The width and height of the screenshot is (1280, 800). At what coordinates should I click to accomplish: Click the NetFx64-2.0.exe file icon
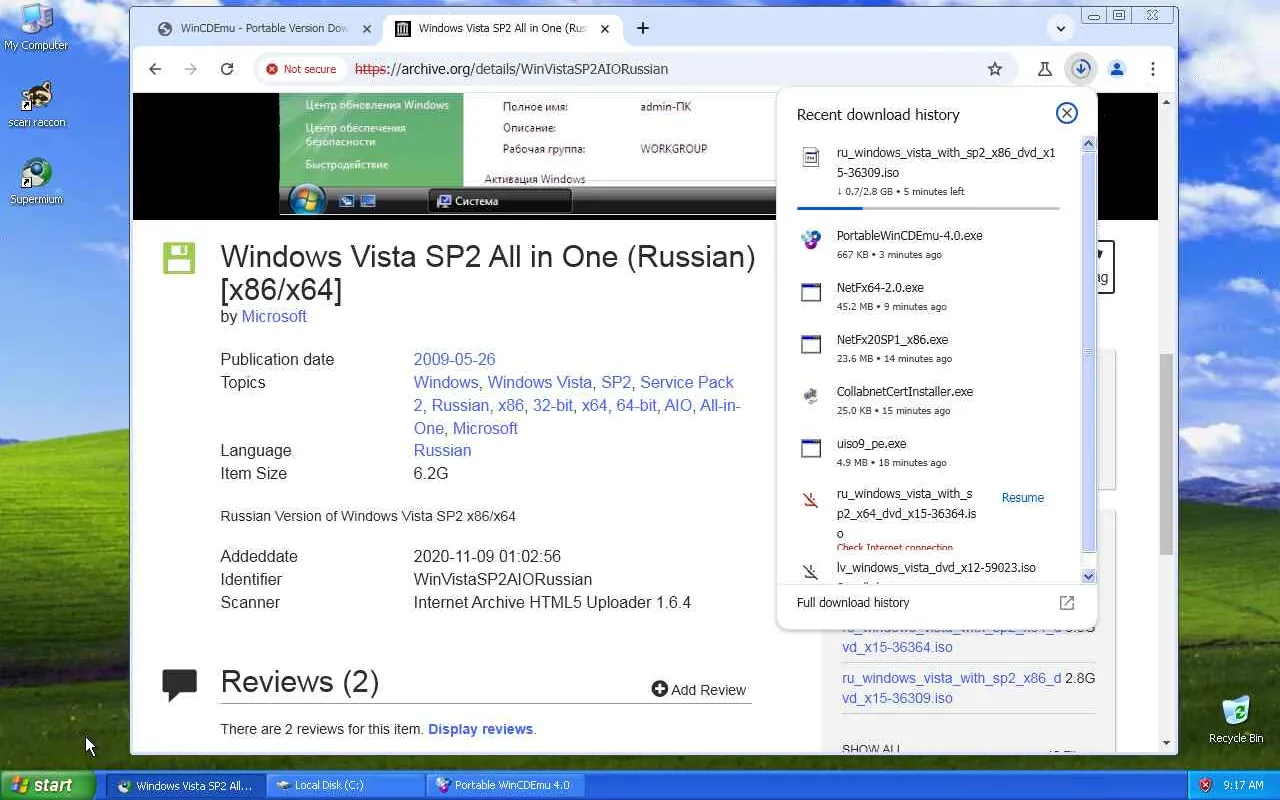coord(811,292)
